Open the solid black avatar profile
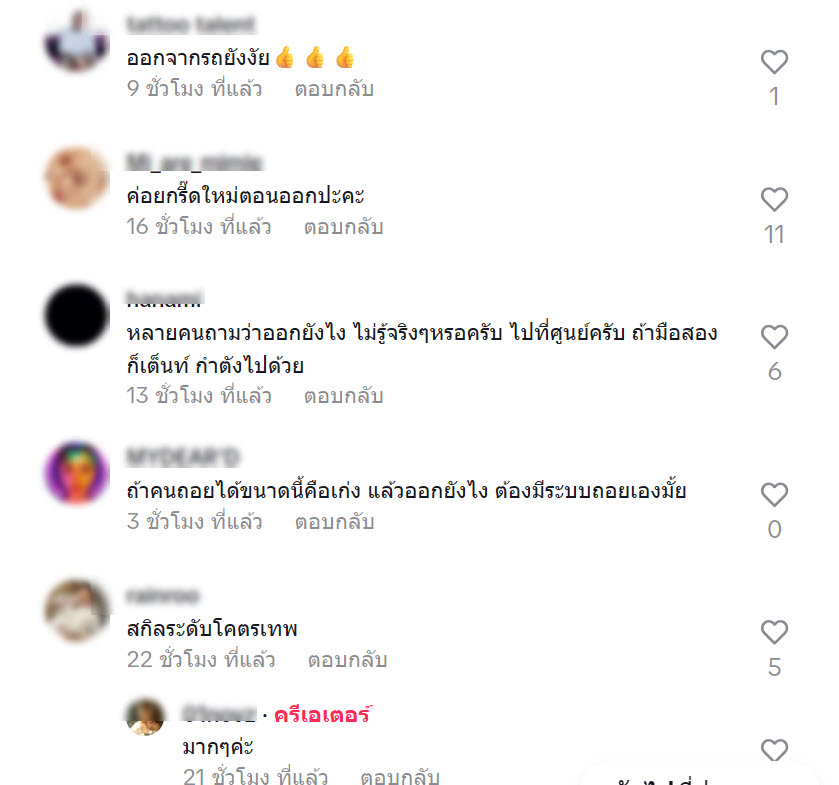Image resolution: width=839 pixels, height=785 pixels. [77, 315]
